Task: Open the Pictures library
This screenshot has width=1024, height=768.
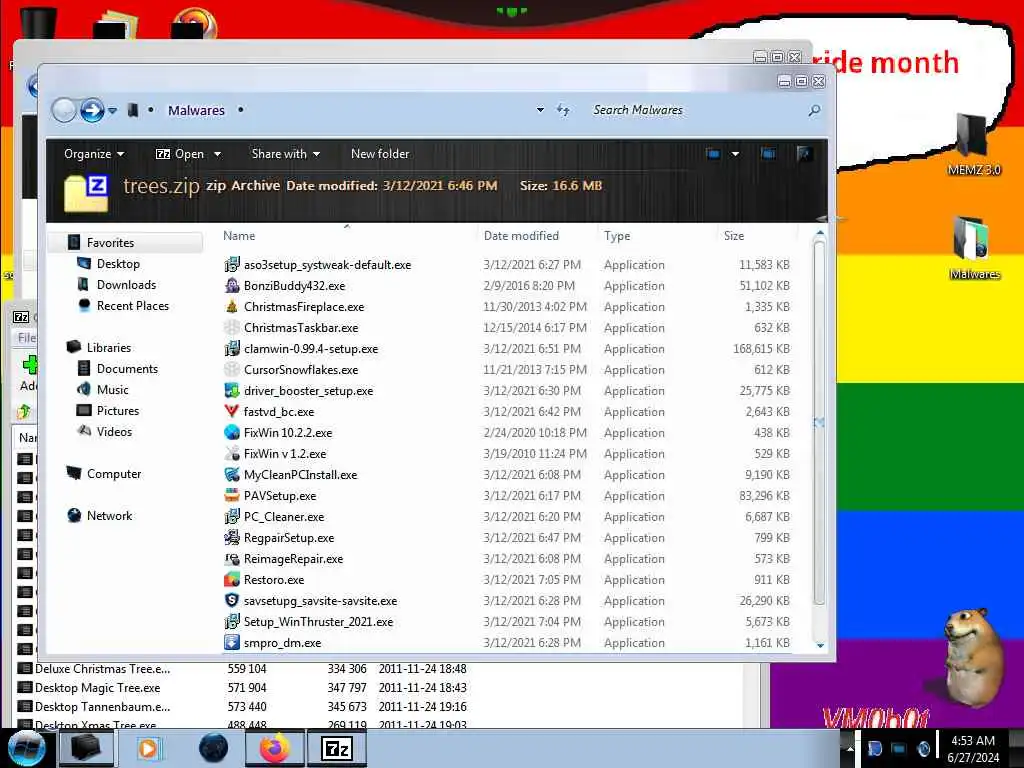Action: (118, 410)
